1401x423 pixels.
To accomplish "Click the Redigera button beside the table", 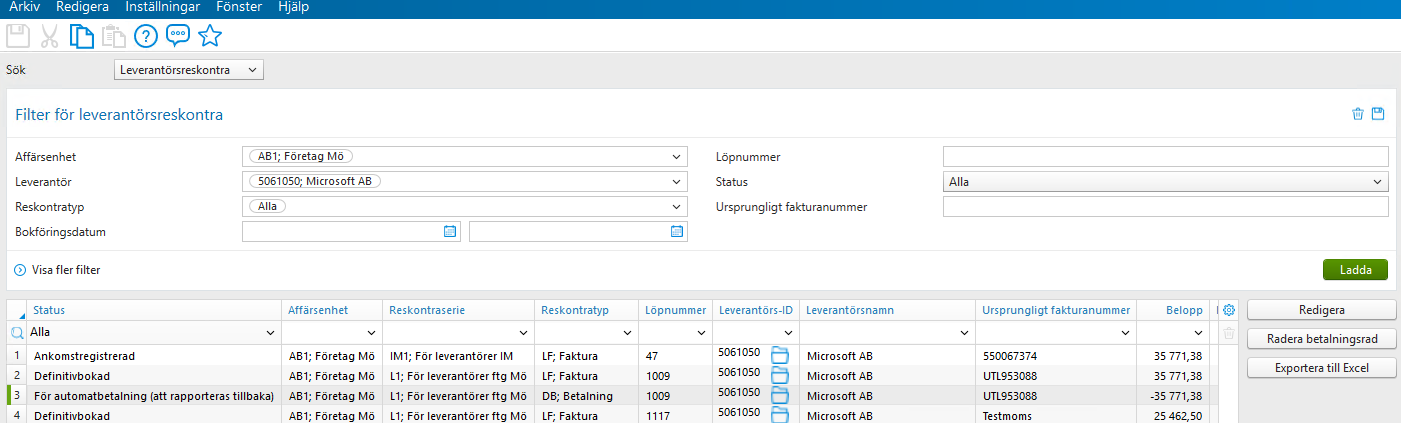I will coord(1321,310).
